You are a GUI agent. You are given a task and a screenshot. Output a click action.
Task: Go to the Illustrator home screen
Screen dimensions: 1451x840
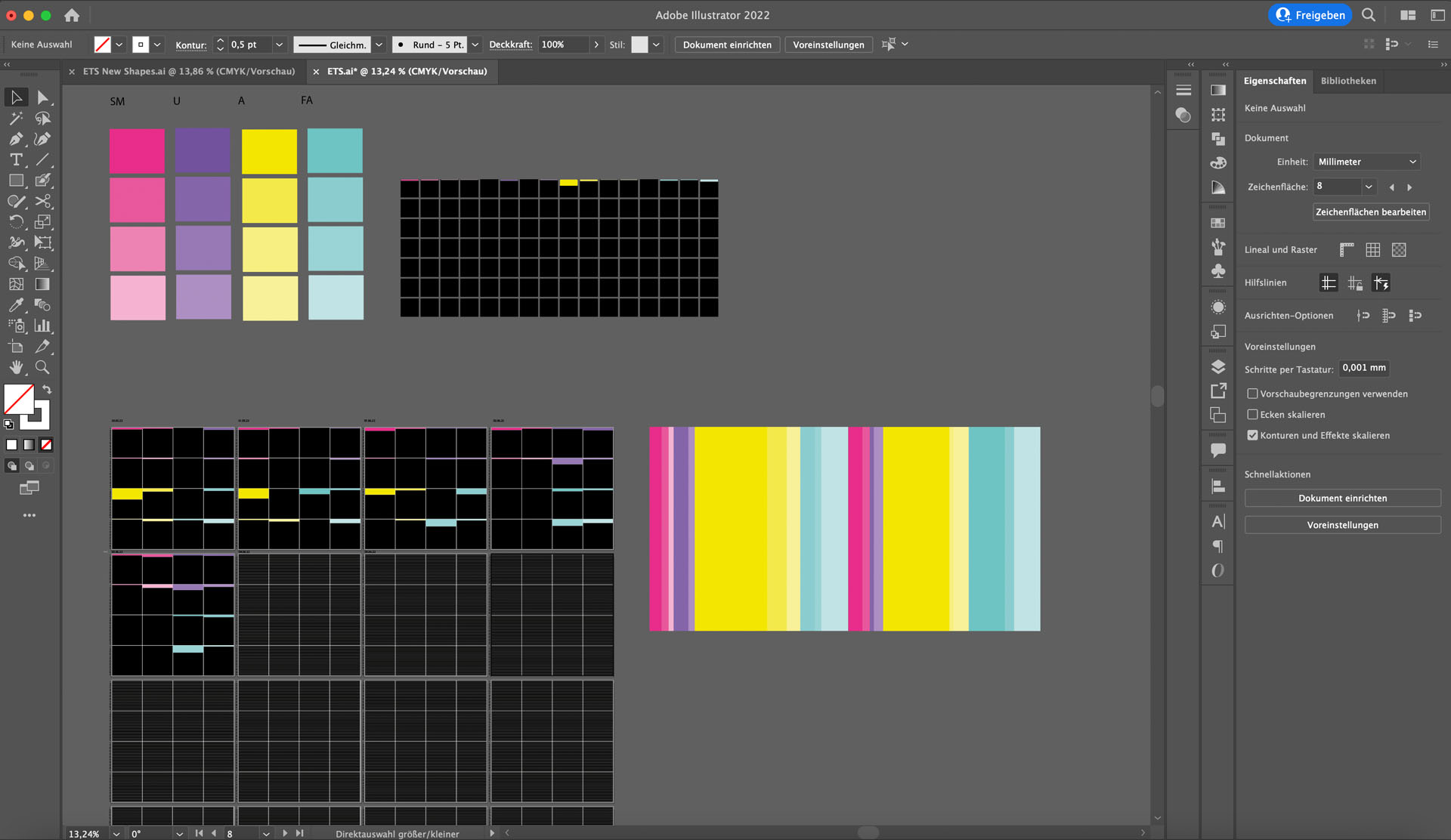[72, 15]
